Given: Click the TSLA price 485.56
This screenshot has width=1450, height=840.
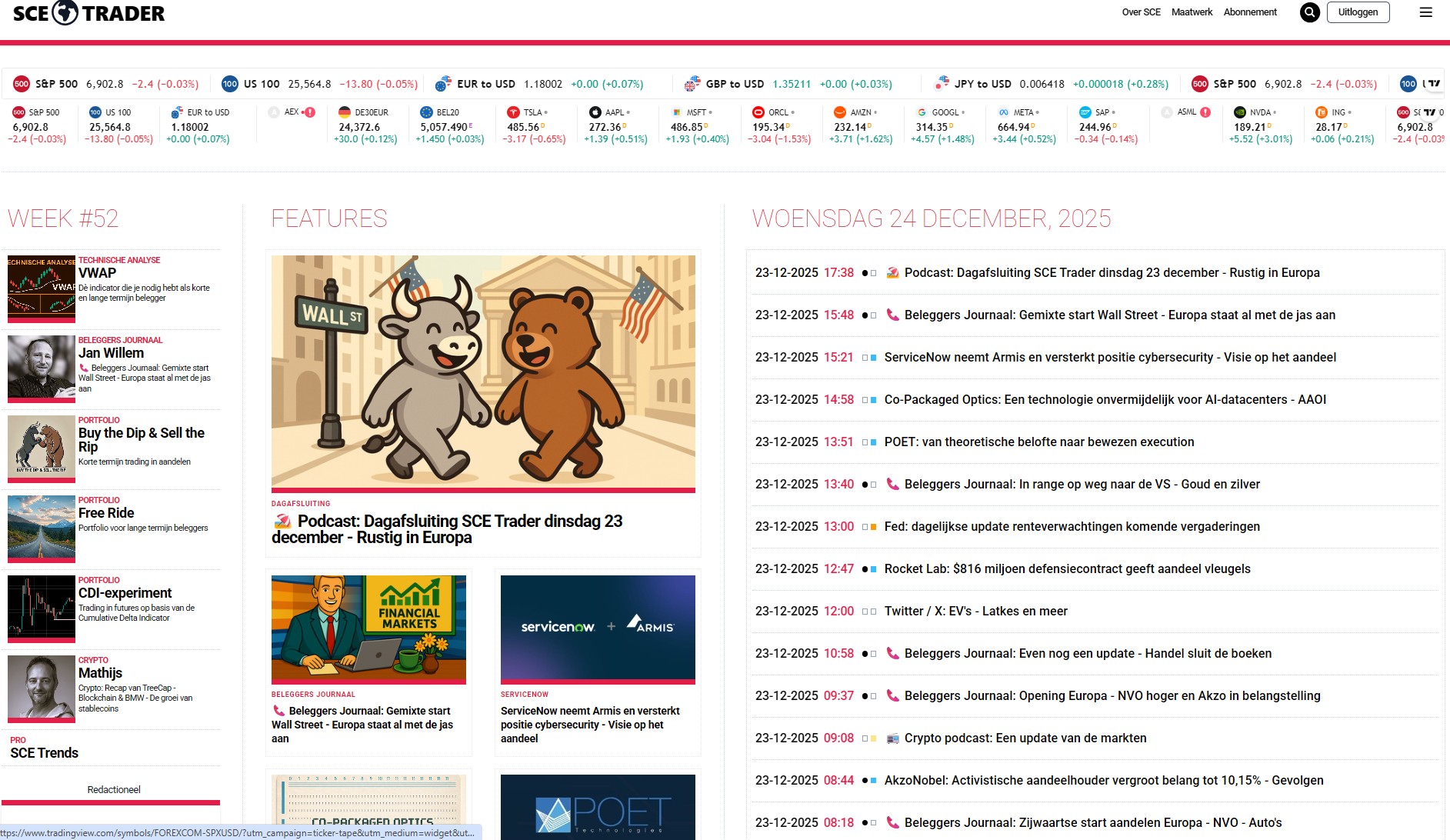Looking at the screenshot, I should pyautogui.click(x=523, y=128).
